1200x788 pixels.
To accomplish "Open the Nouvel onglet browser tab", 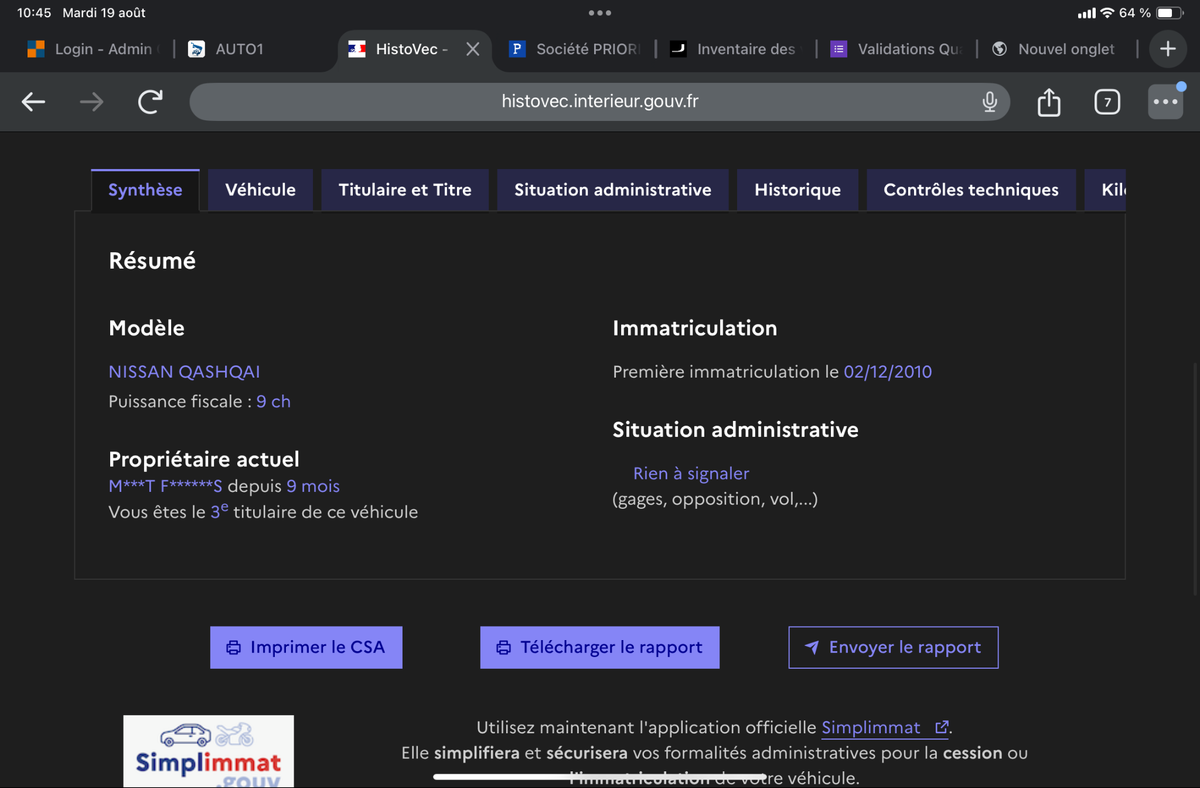I will pos(1055,49).
